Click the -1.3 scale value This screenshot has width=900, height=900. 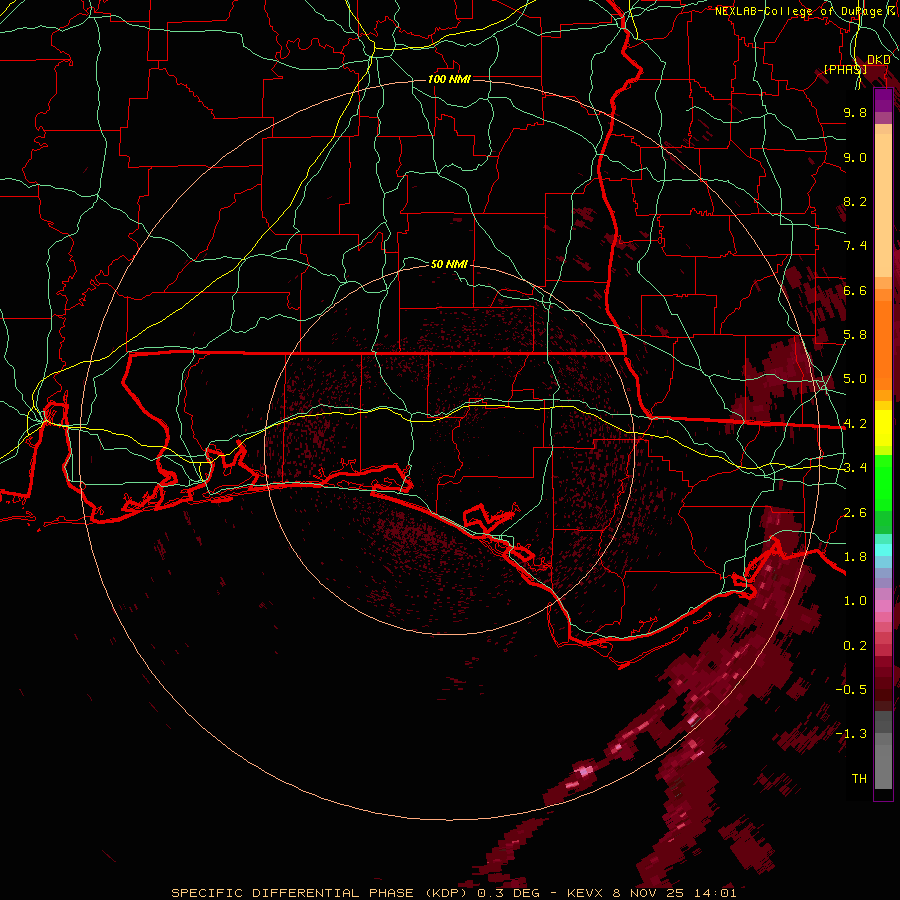[852, 734]
